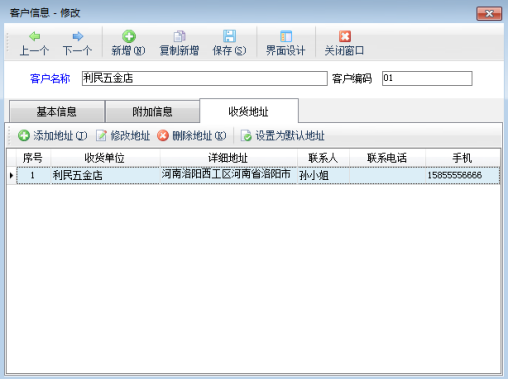Image resolution: width=508 pixels, height=380 pixels.
Task: Click the 客户名称 input field
Action: (205, 78)
